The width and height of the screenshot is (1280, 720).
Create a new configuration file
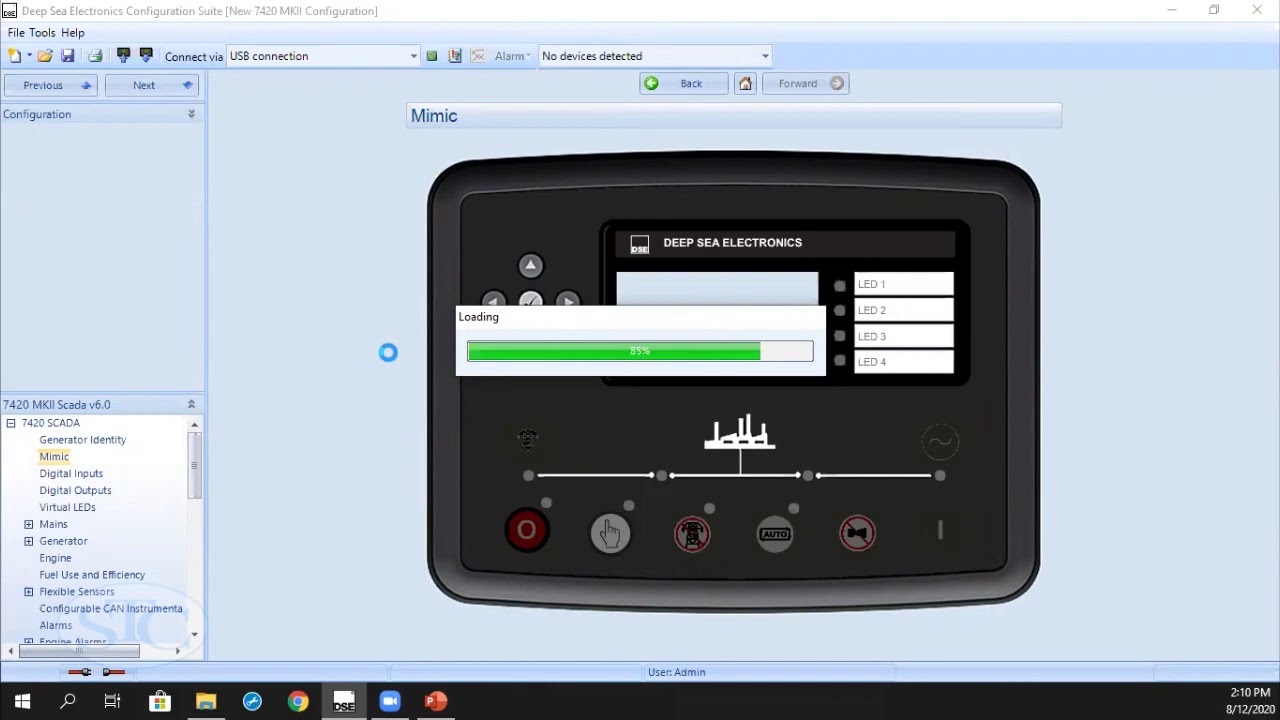click(15, 56)
